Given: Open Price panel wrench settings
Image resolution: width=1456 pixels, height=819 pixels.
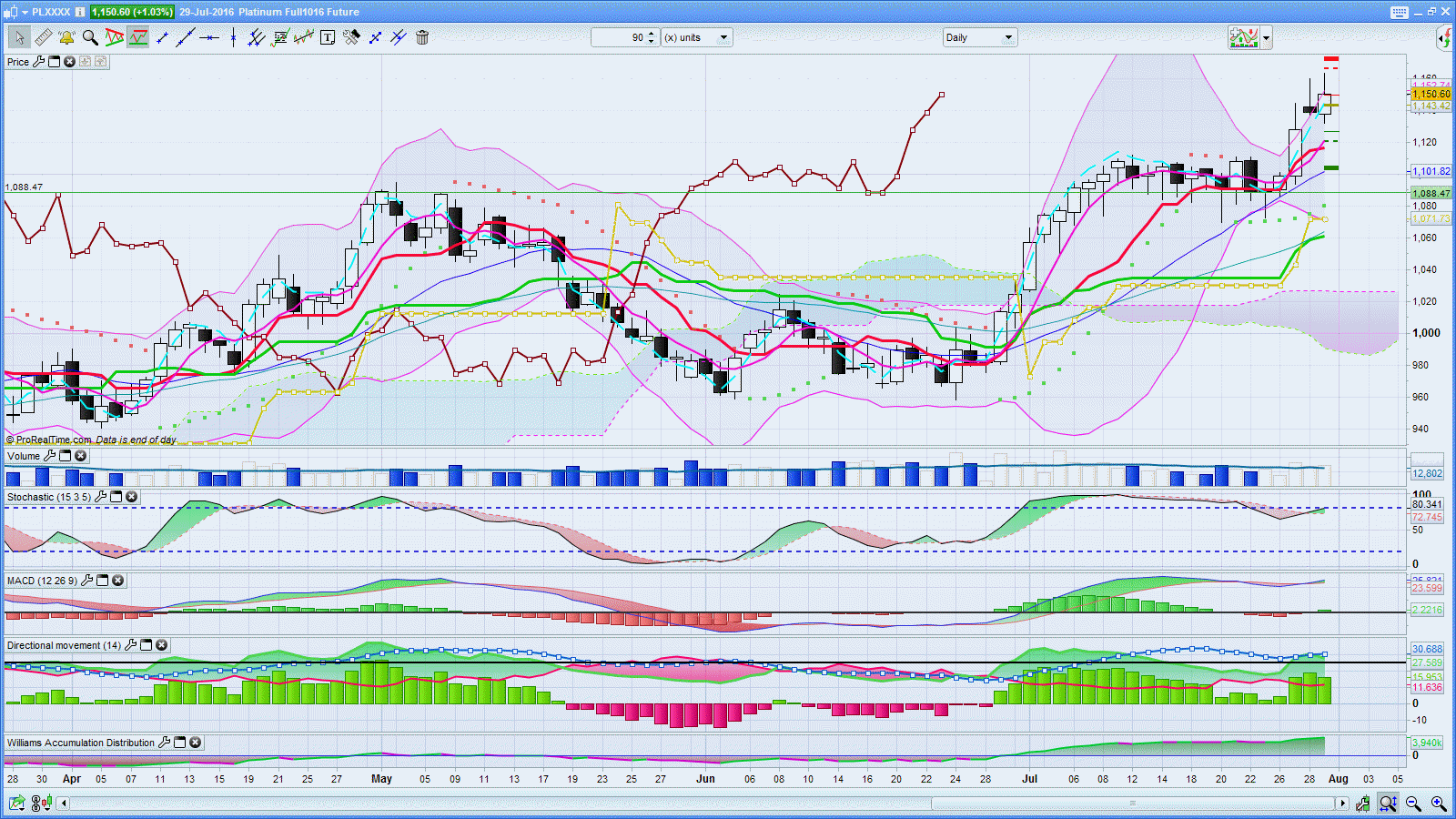Looking at the screenshot, I should point(38,62).
